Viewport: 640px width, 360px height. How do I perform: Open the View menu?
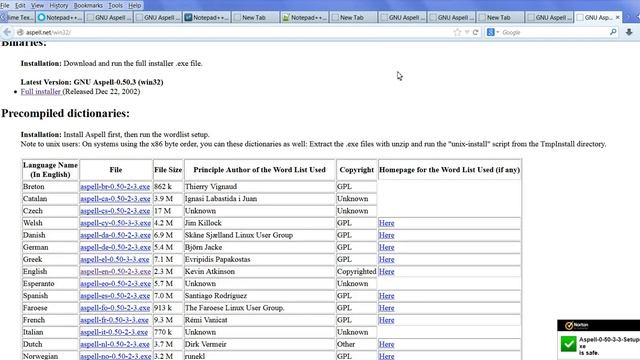click(37, 6)
